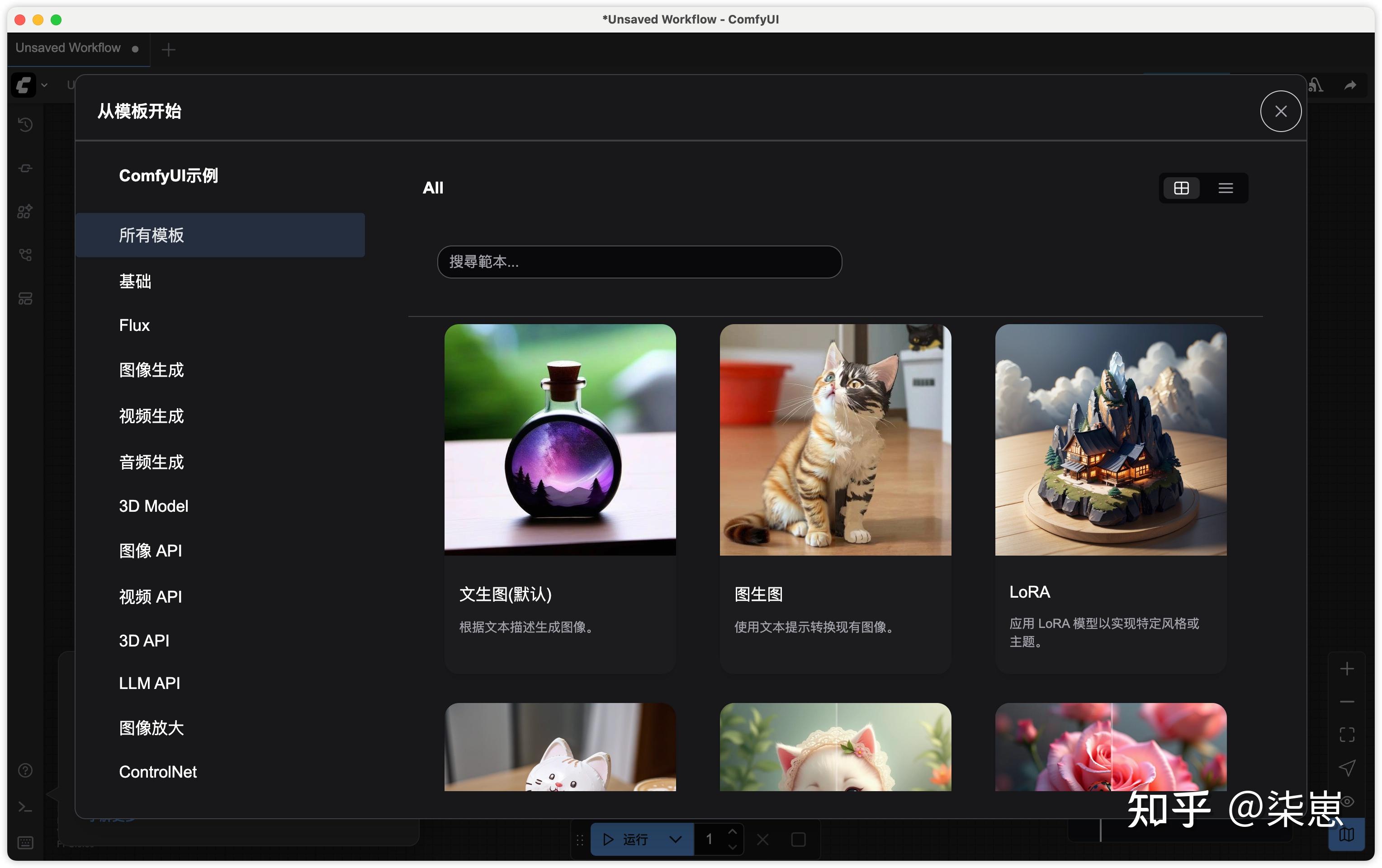Open the ControlNet template category

point(158,772)
